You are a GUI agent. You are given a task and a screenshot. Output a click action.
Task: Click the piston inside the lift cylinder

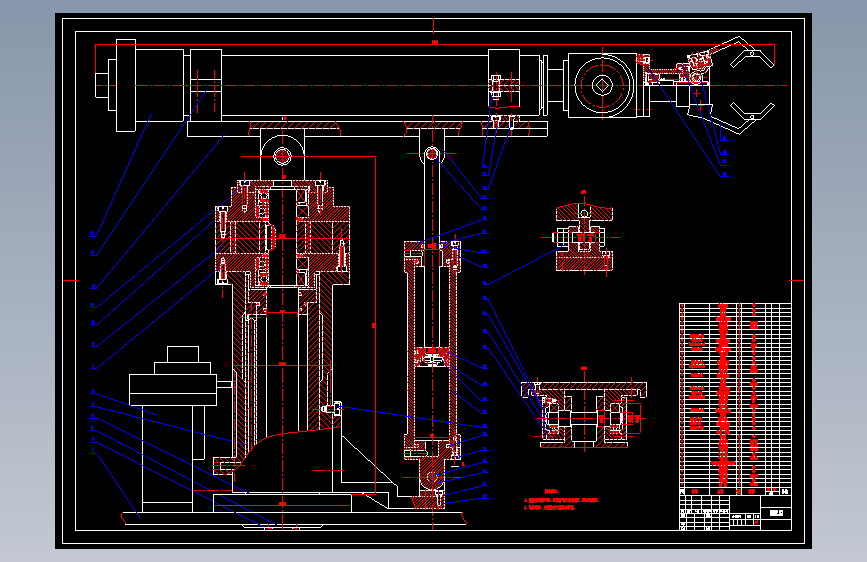(x=432, y=356)
